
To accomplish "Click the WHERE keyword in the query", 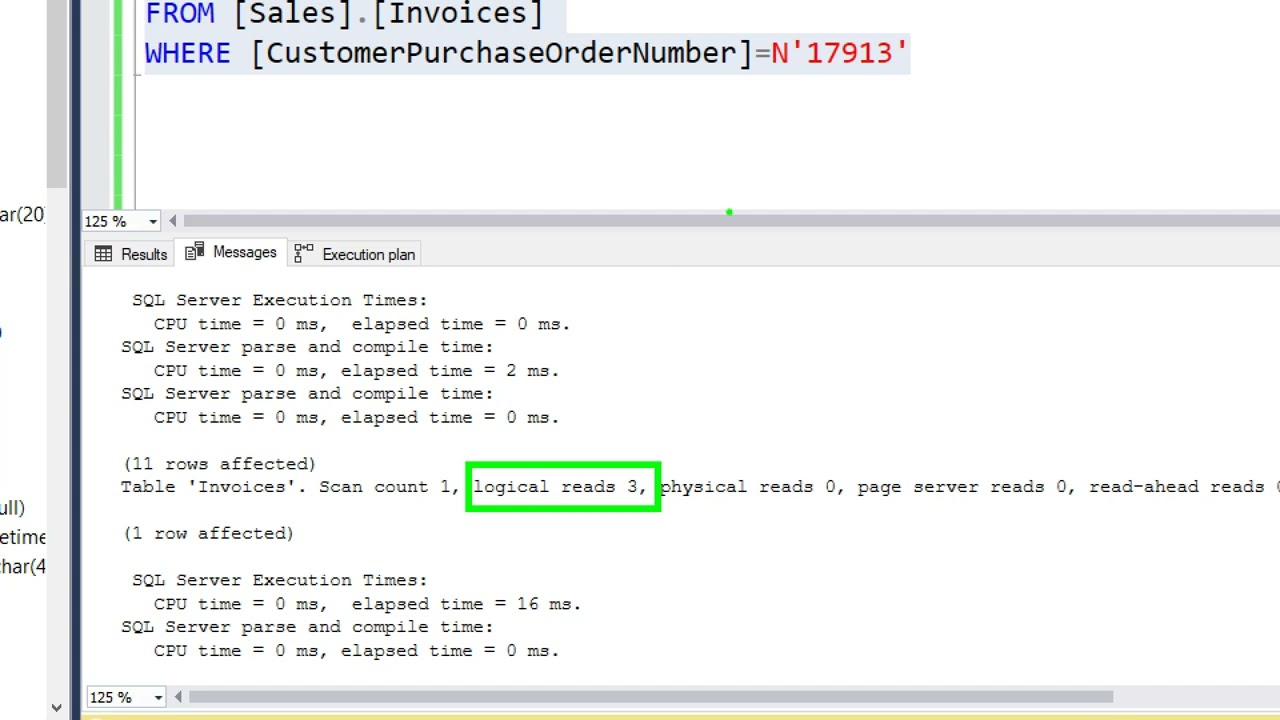I will pyautogui.click(x=187, y=53).
